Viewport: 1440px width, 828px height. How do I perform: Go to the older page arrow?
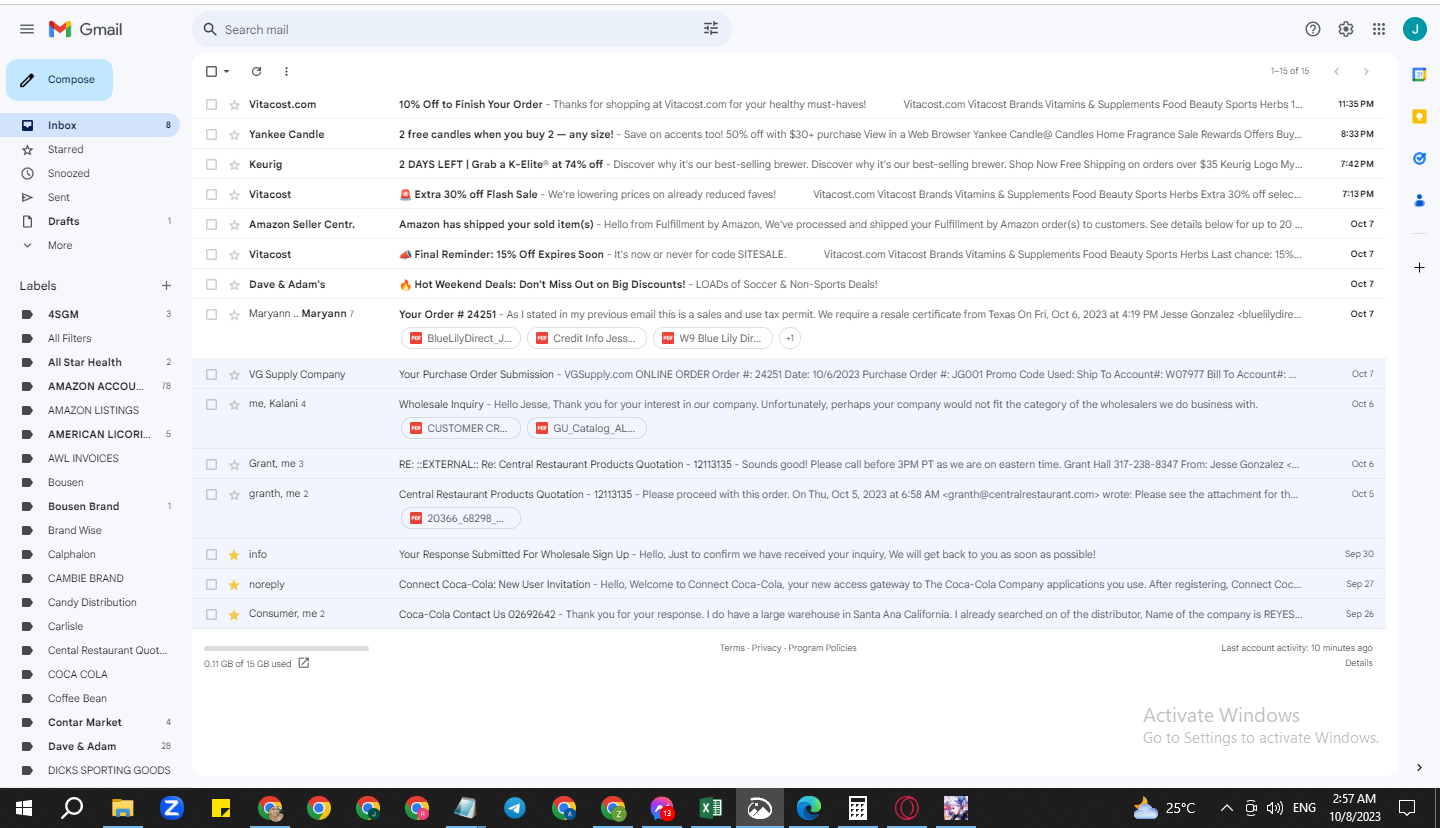(1366, 71)
